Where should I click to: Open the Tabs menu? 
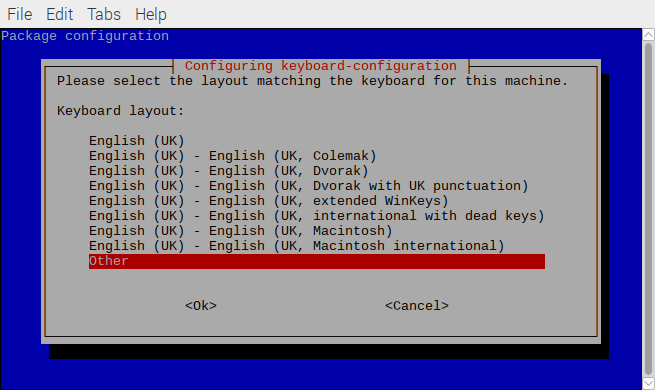(104, 14)
